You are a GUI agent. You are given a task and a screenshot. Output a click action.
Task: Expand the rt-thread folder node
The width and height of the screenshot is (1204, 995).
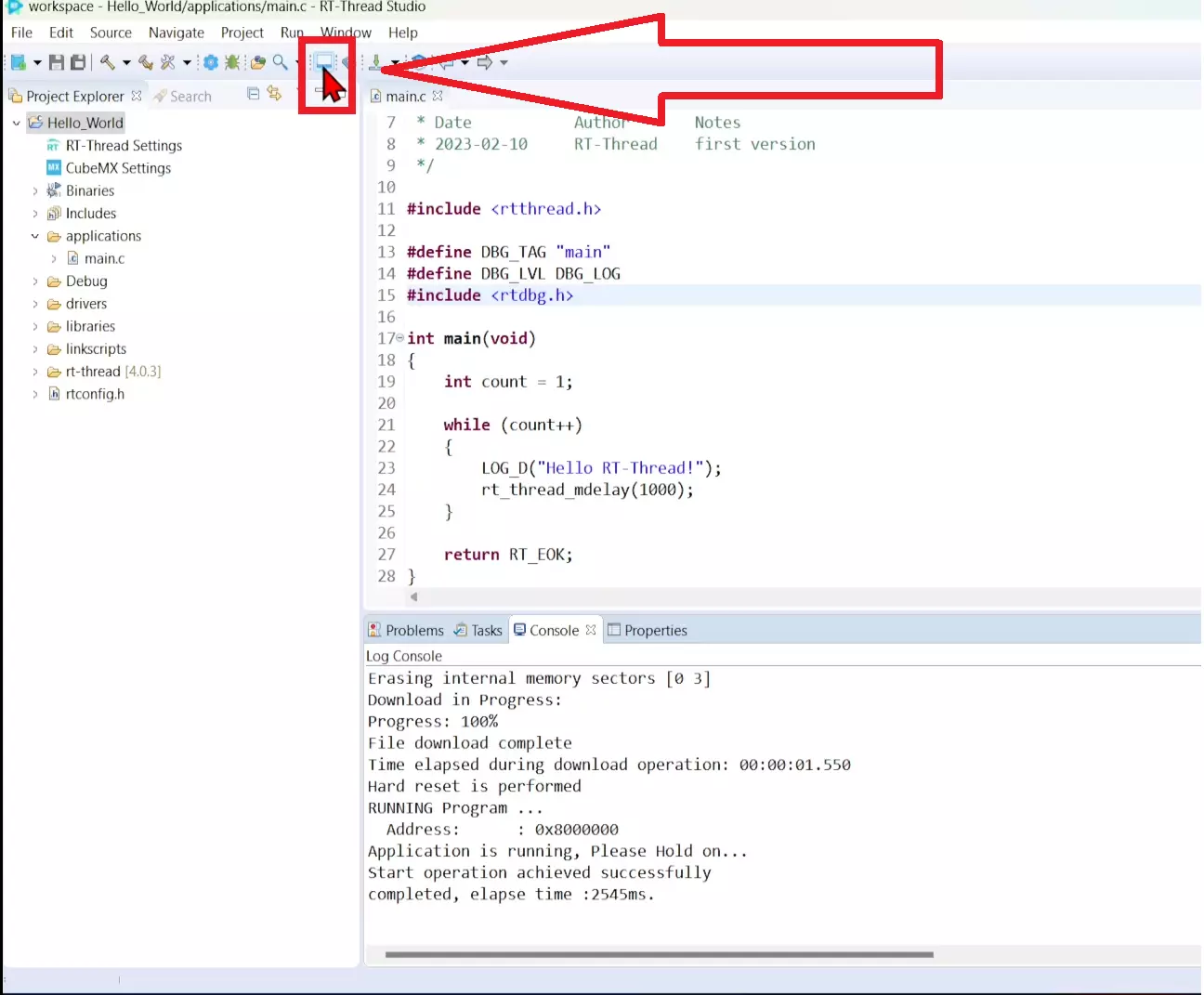pyautogui.click(x=35, y=372)
